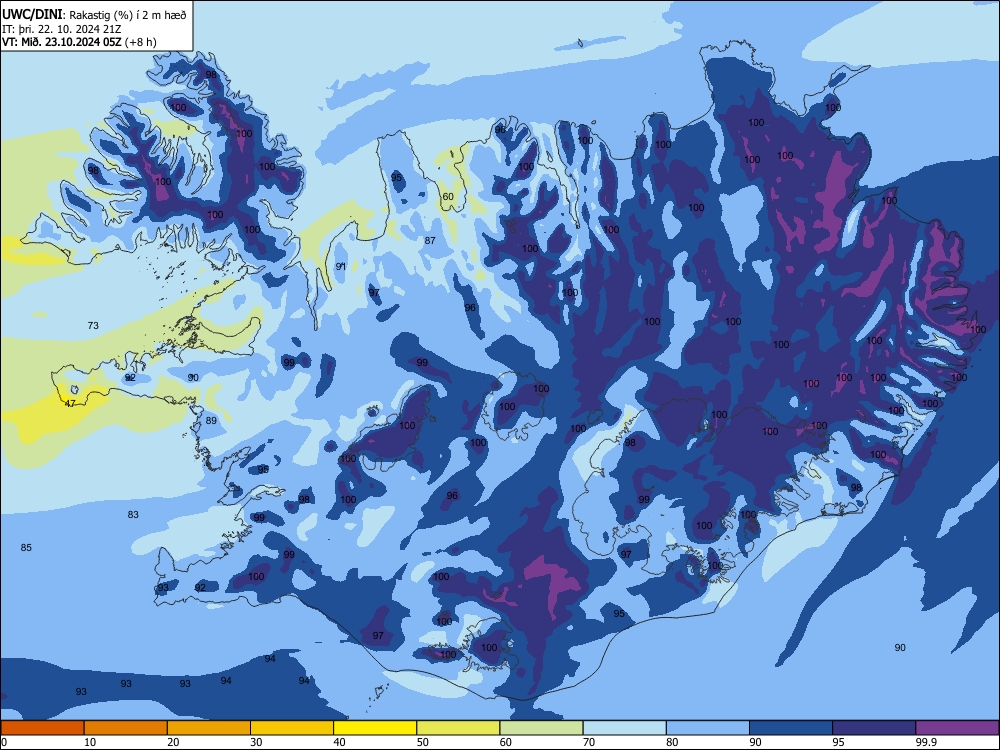
Task: Click the 'VT: Mið. 23.10.2024 05Z (+8 h)' line
Action: coord(79,42)
